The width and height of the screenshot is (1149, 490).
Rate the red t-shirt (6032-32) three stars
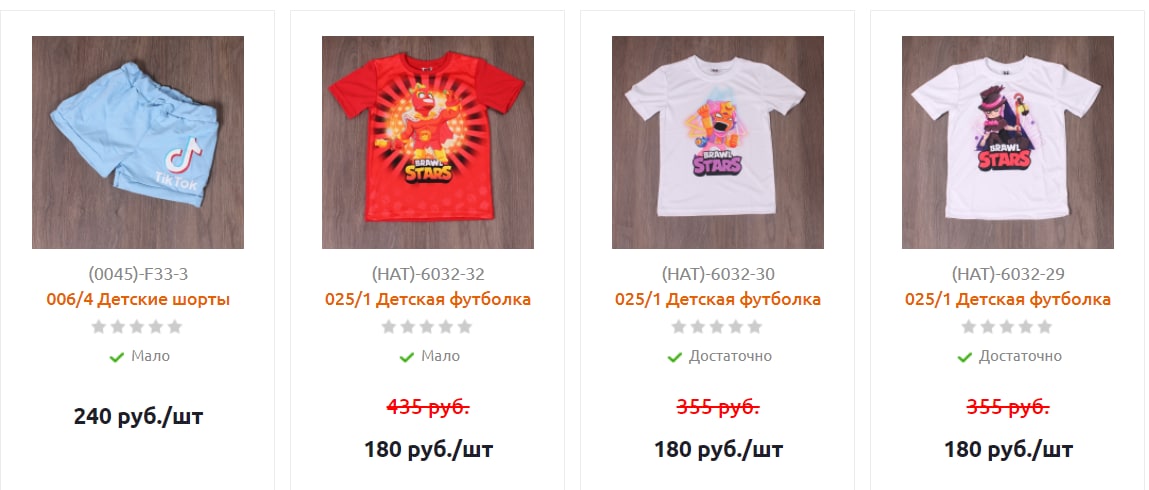coord(427,327)
